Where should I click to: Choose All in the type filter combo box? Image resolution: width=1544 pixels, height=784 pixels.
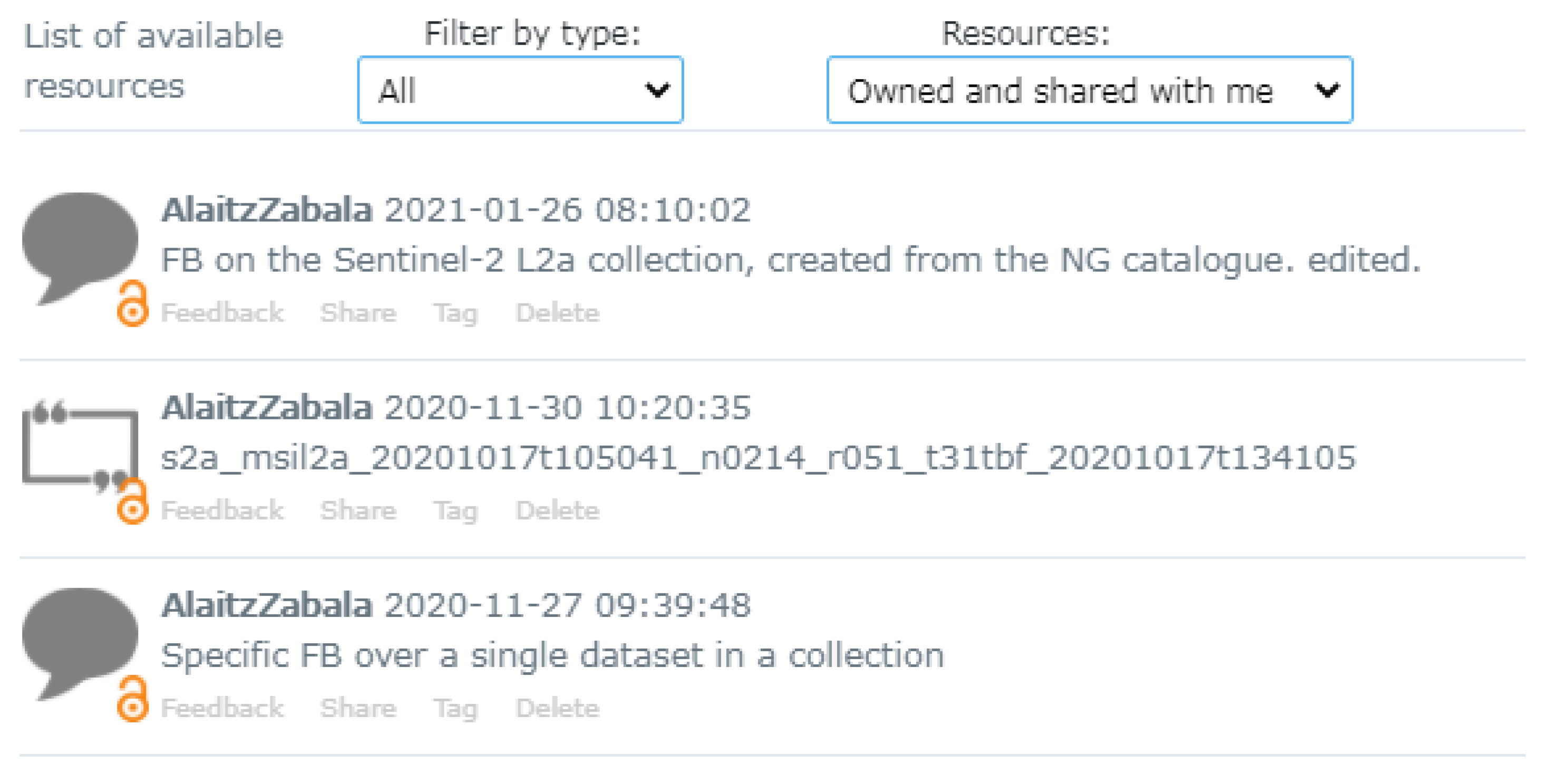[520, 91]
